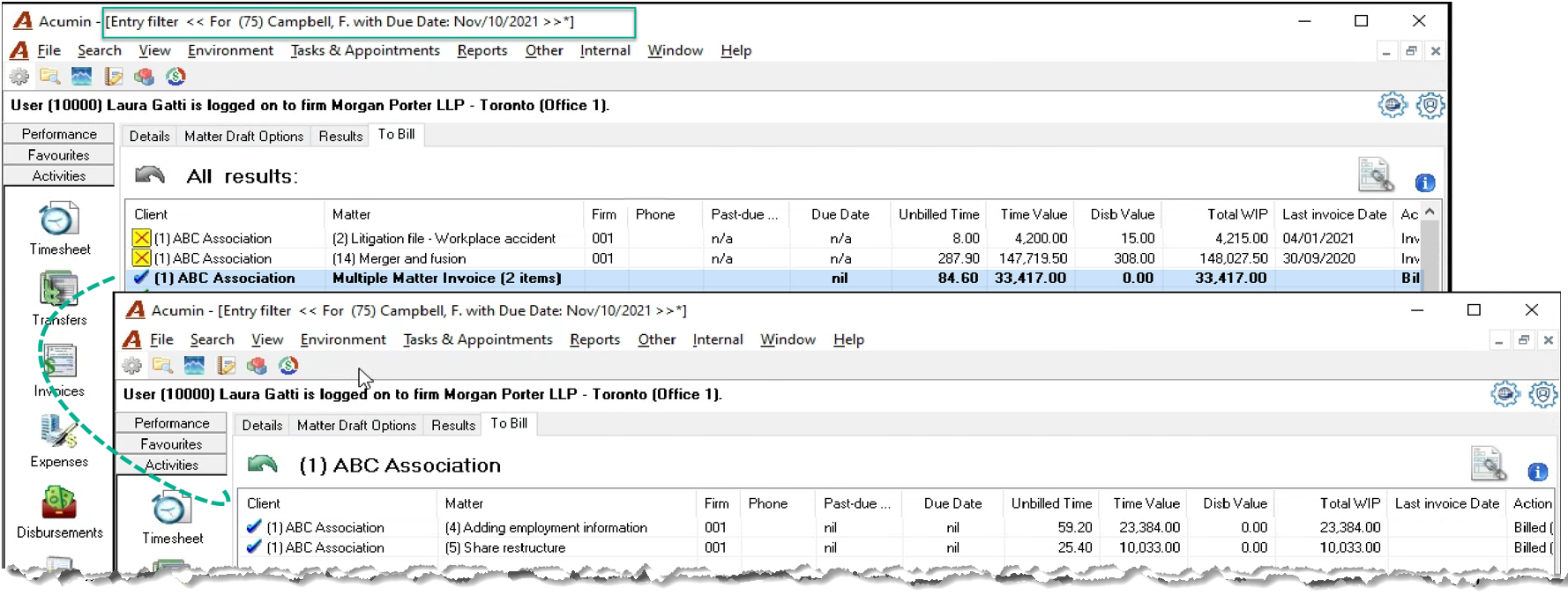Toggle the X mark on the Merger and fusion row
Image resolution: width=1568 pixels, height=595 pixels.
click(141, 258)
